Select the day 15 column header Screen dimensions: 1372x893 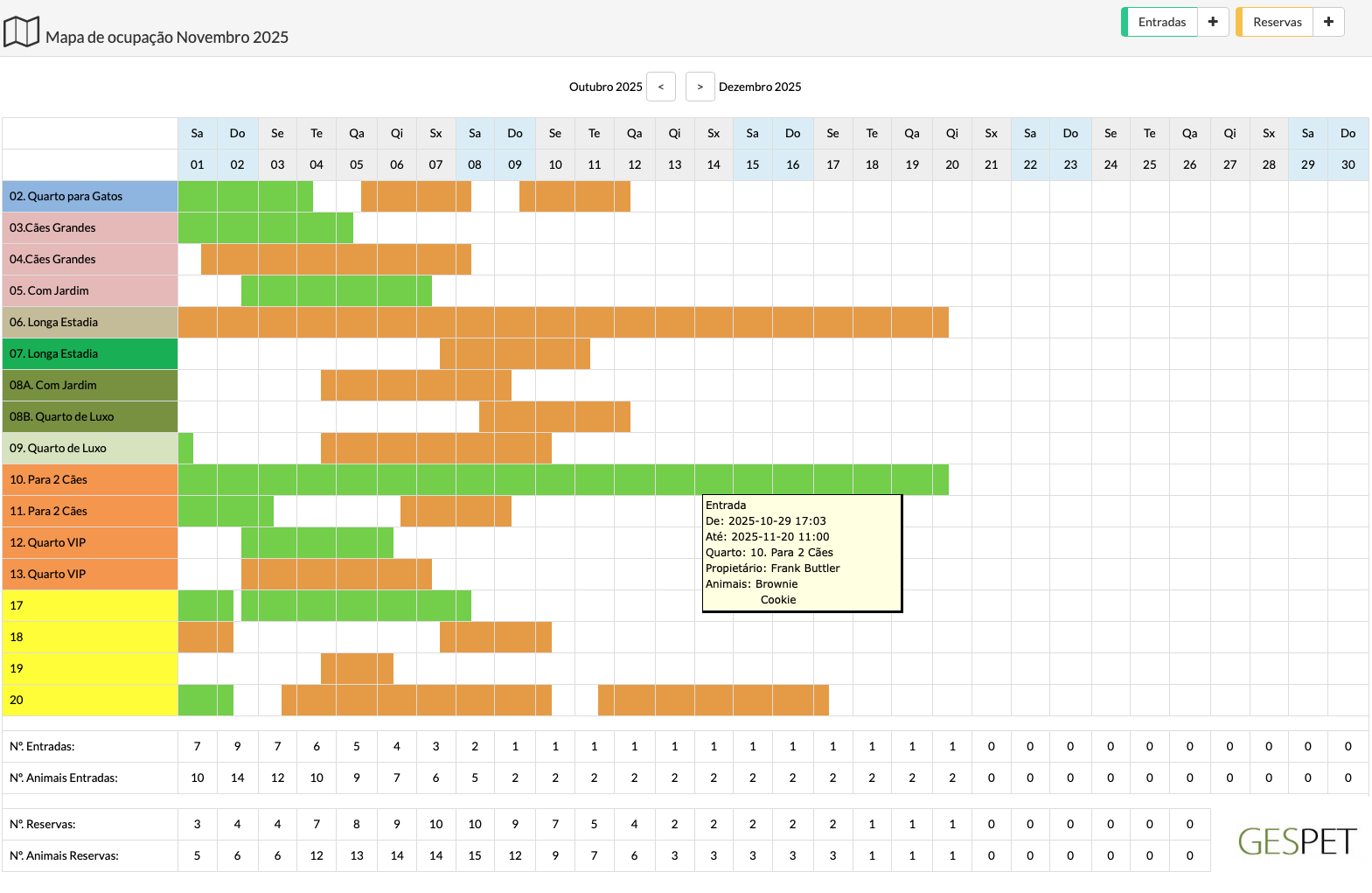click(x=752, y=164)
